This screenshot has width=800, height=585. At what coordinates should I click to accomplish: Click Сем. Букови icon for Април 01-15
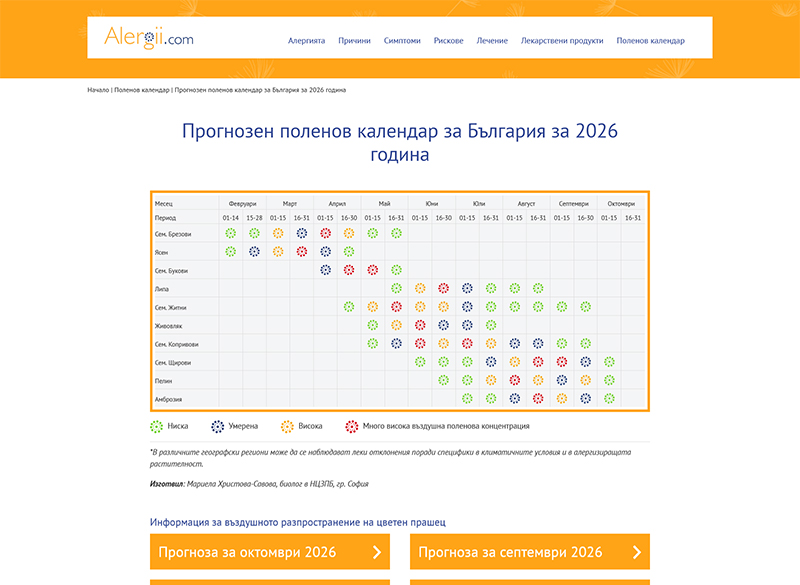[x=325, y=270]
